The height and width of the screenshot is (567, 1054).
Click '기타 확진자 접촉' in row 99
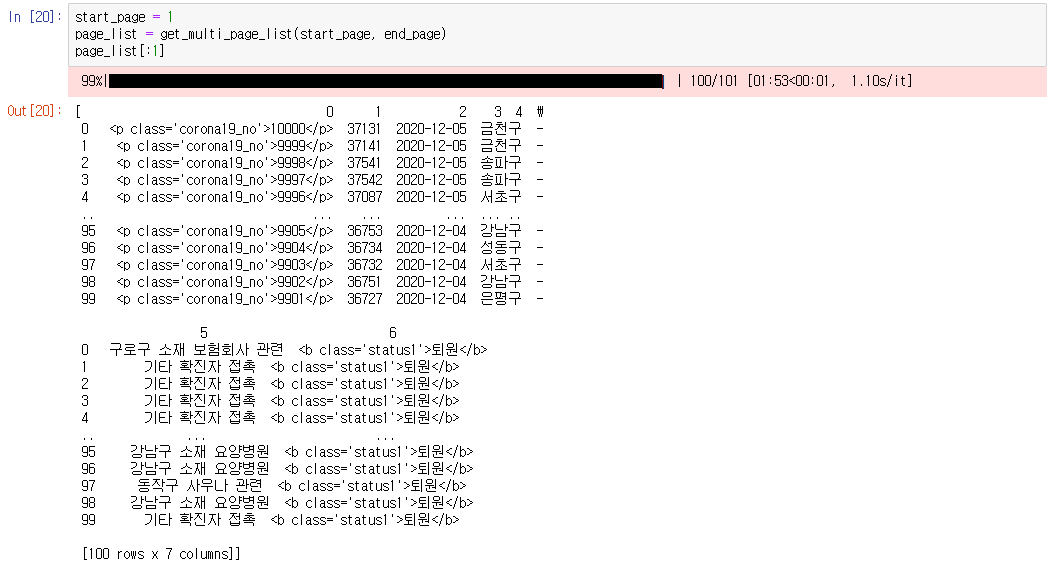pos(200,520)
